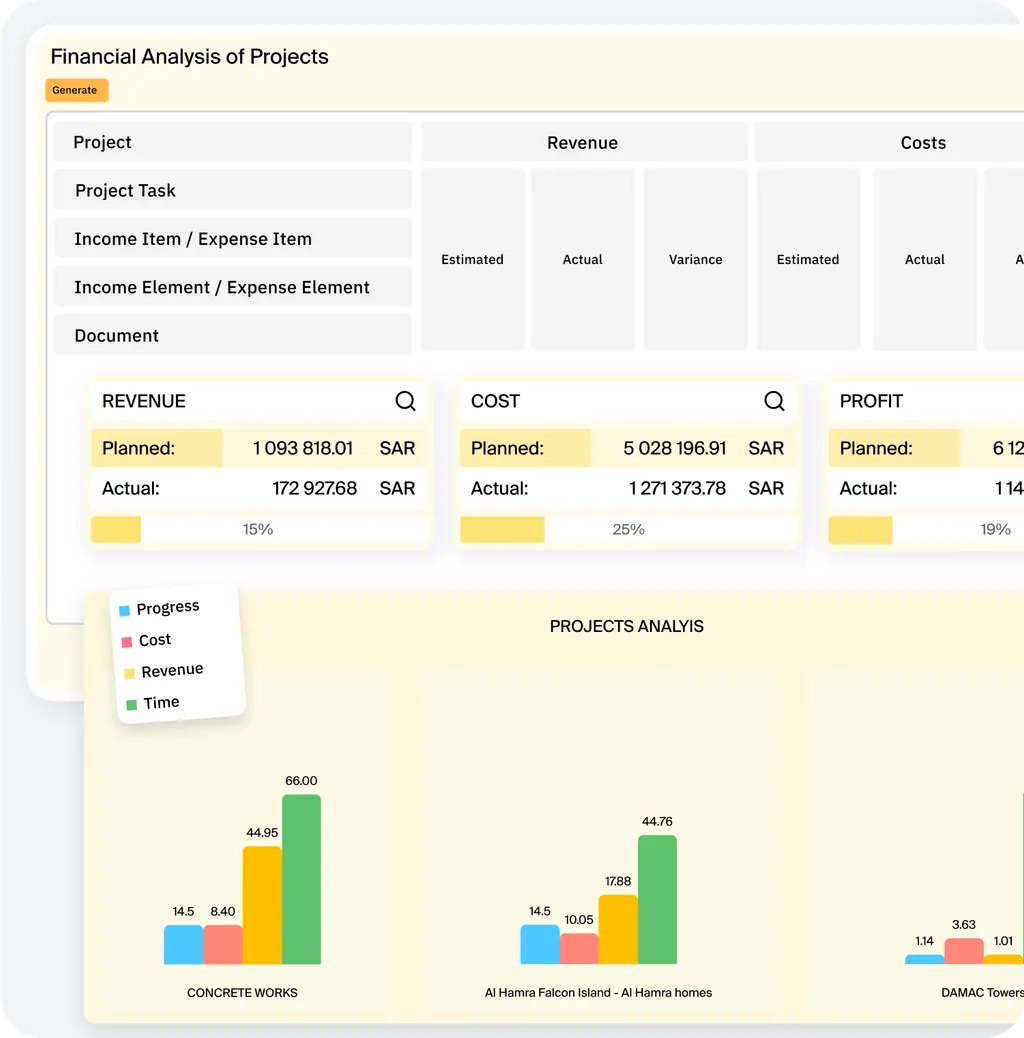Select Income Element / Expense Element row
1024x1038 pixels.
coord(233,287)
